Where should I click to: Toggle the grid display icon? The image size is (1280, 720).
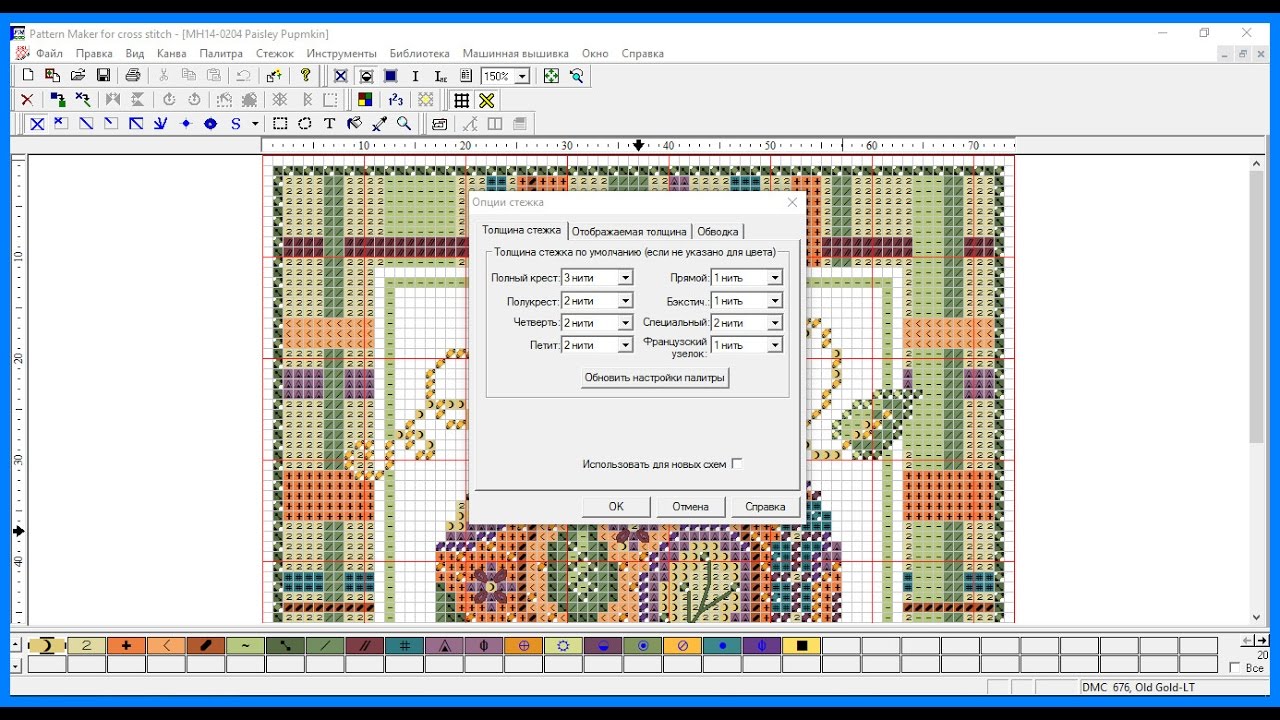click(461, 100)
